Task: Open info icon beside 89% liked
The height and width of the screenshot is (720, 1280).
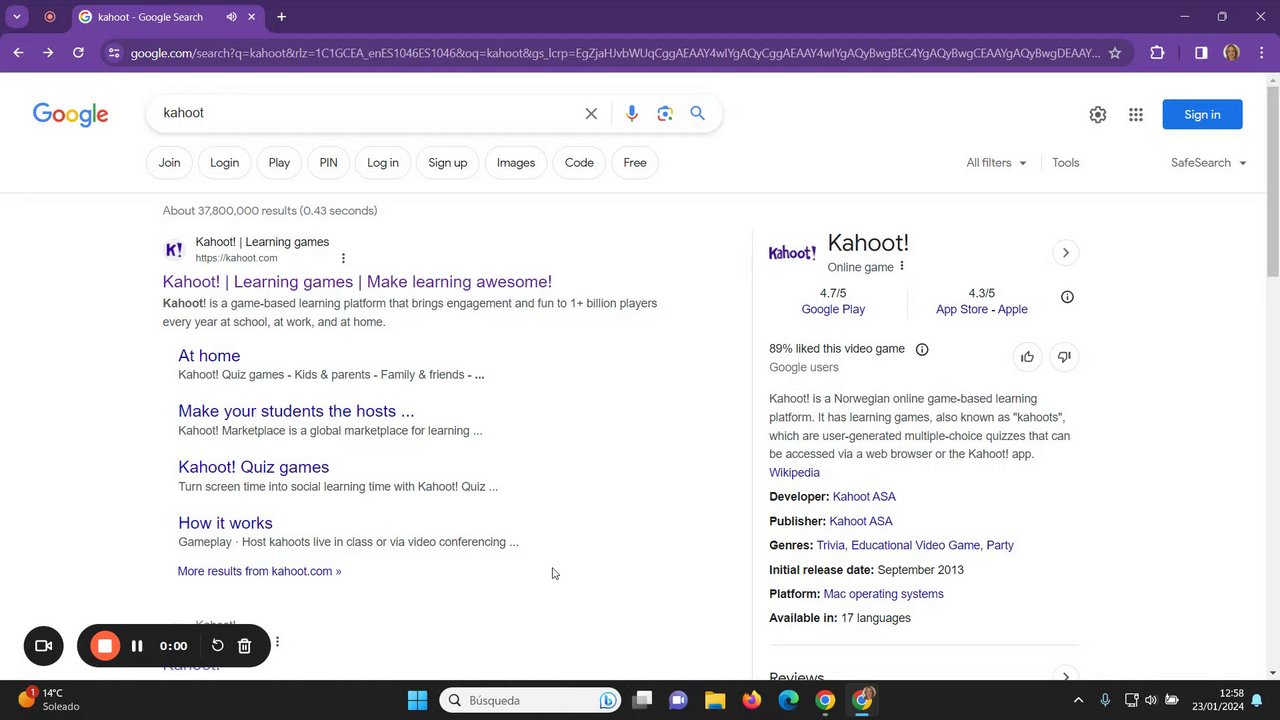Action: [x=922, y=349]
